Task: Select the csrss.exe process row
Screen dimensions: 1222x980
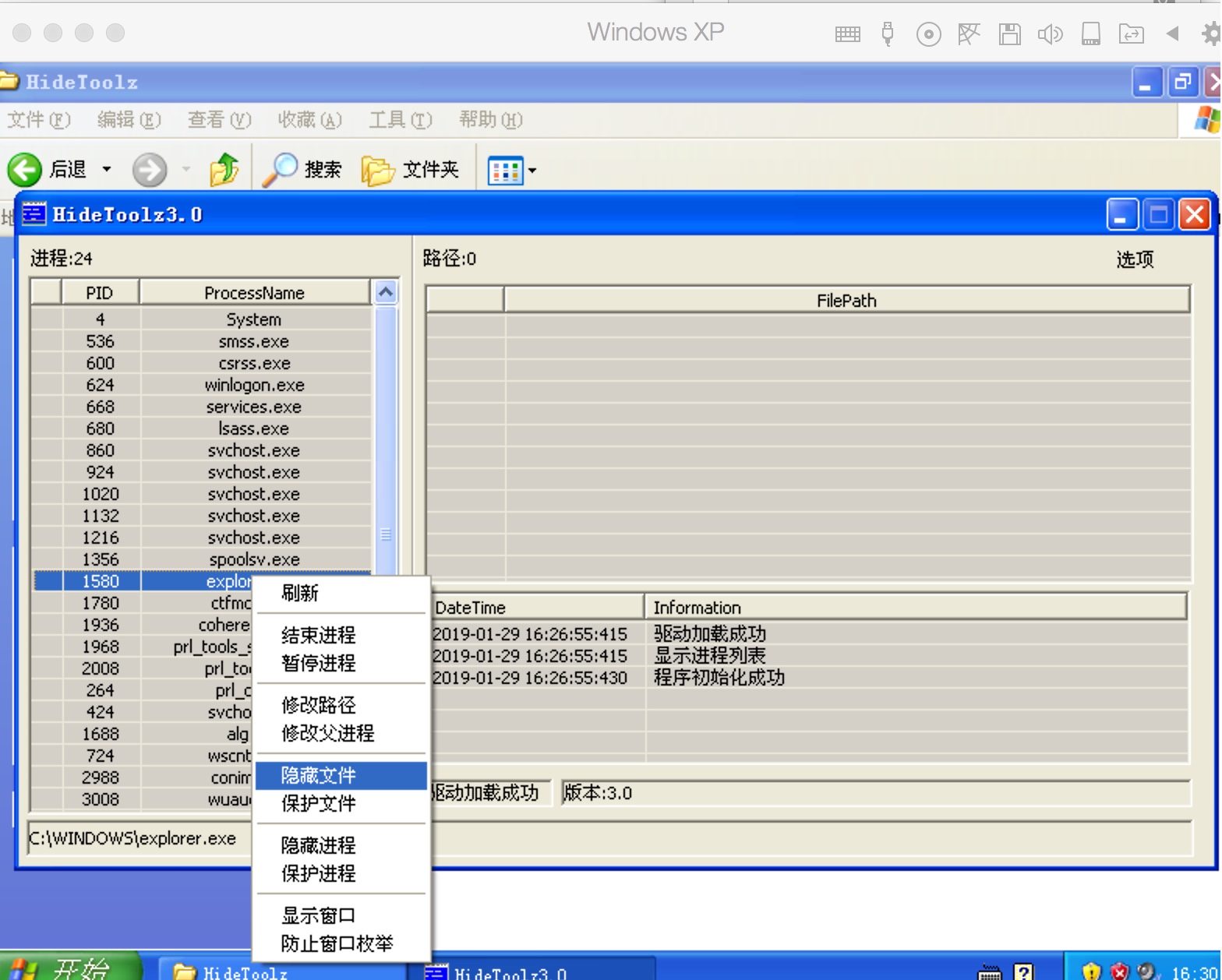Action: 202,363
